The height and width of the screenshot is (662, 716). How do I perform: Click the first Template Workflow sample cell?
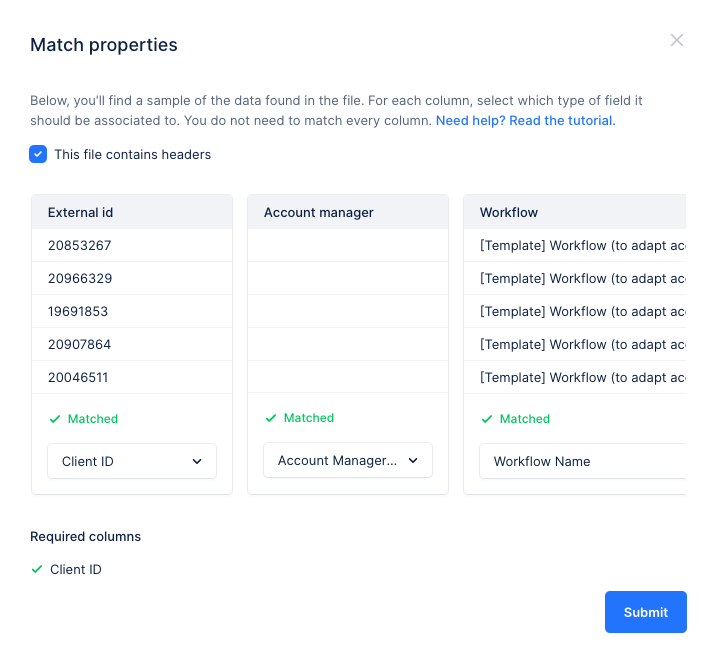click(x=580, y=245)
